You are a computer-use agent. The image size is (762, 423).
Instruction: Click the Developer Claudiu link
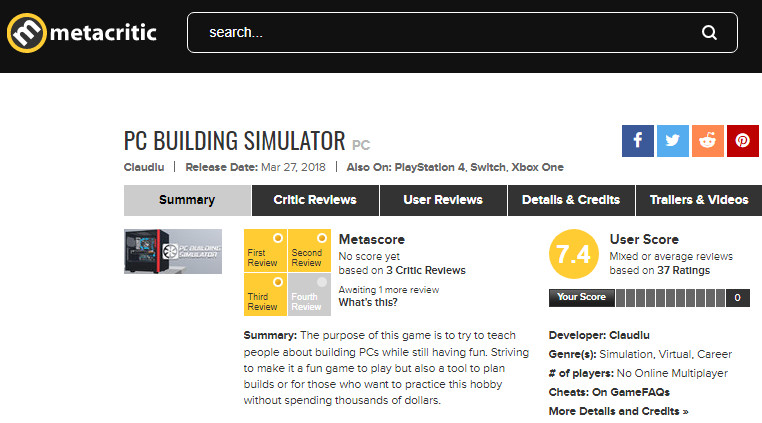tap(629, 335)
